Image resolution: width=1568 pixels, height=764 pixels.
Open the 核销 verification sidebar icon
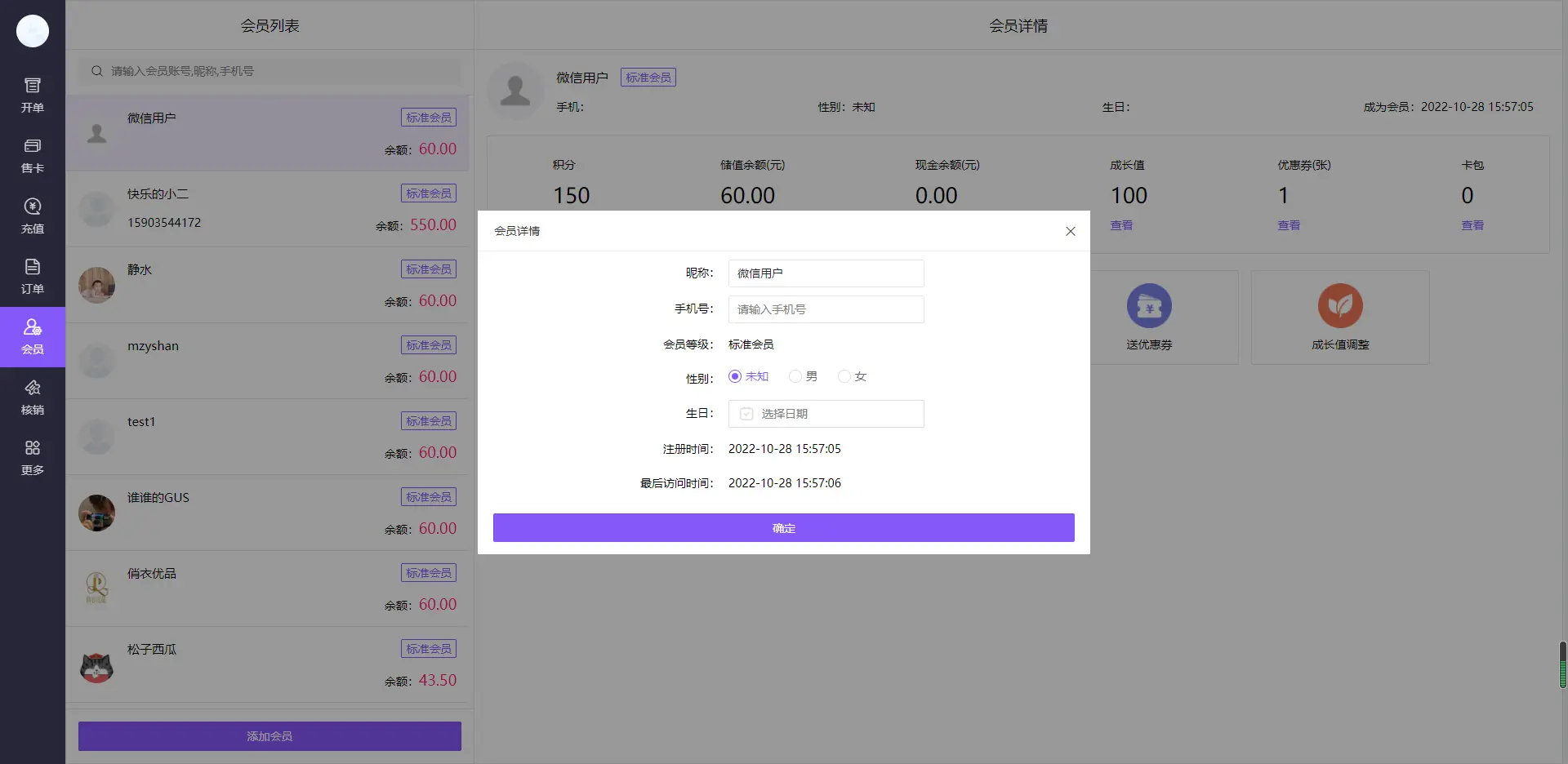point(33,397)
